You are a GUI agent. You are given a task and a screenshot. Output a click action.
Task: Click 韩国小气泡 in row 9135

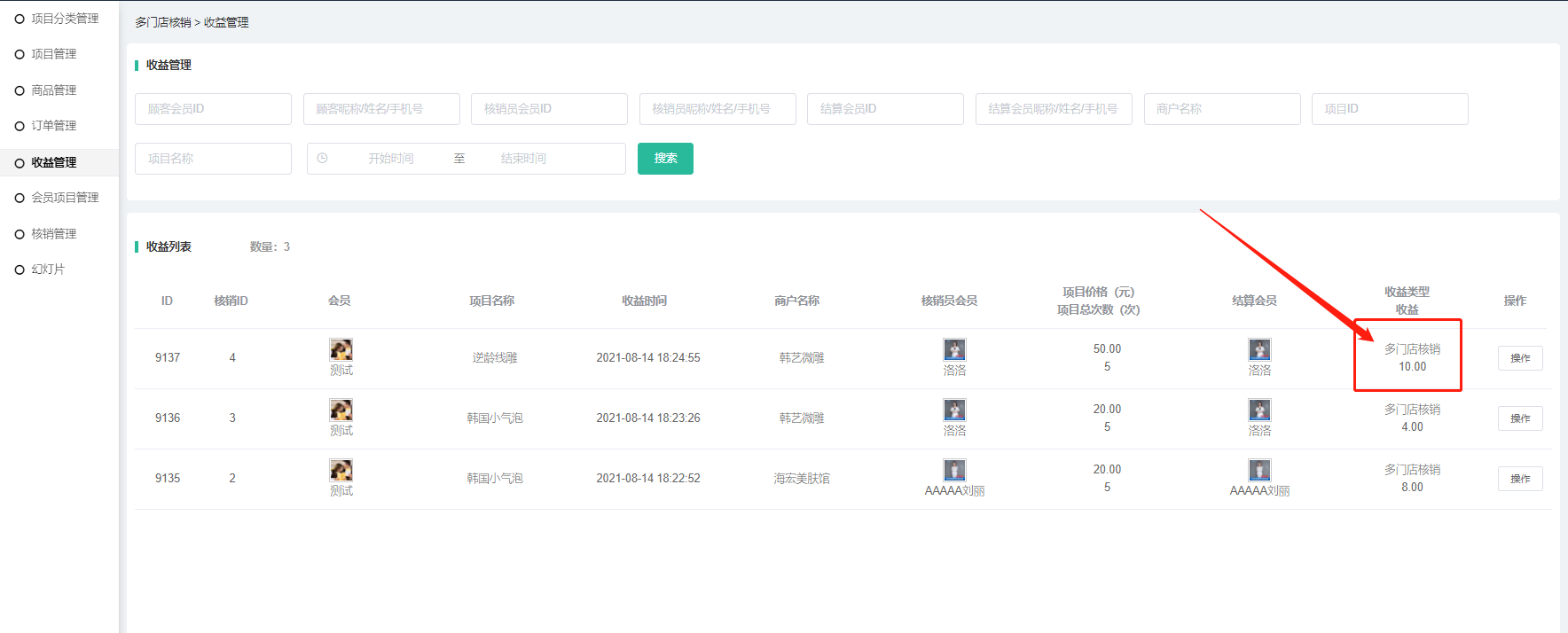click(495, 479)
